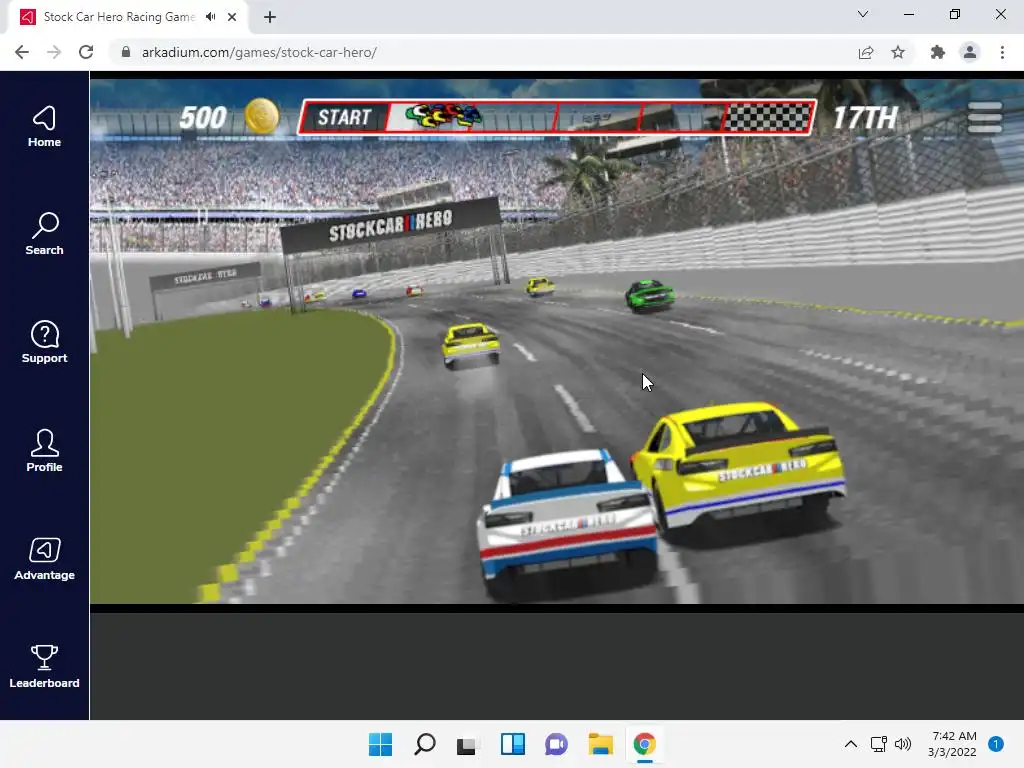Open the notification badge in system tray
The image size is (1024, 768).
[x=996, y=744]
